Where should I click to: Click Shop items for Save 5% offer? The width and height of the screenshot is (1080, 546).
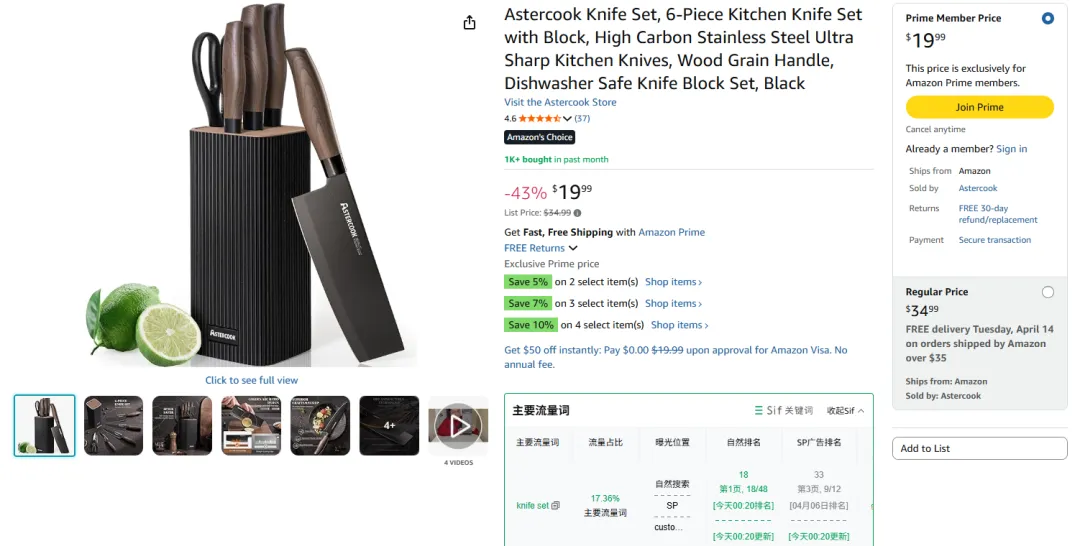point(673,282)
